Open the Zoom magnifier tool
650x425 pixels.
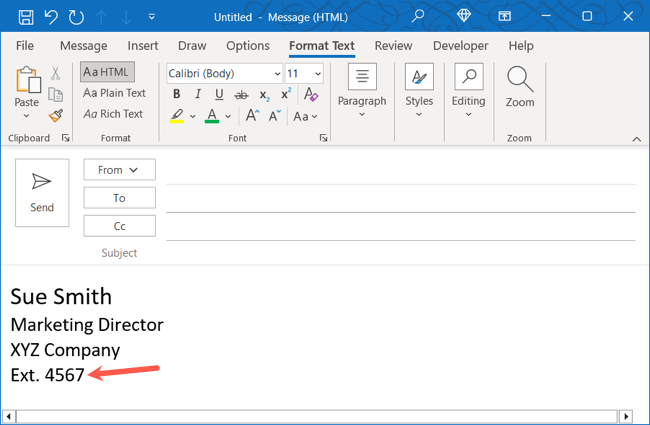[x=519, y=88]
